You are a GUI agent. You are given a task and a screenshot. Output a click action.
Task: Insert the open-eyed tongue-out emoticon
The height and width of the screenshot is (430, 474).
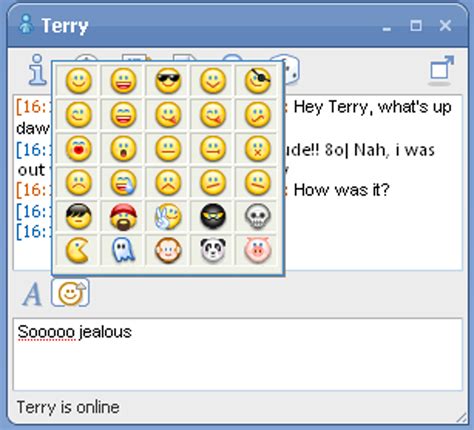tap(168, 115)
